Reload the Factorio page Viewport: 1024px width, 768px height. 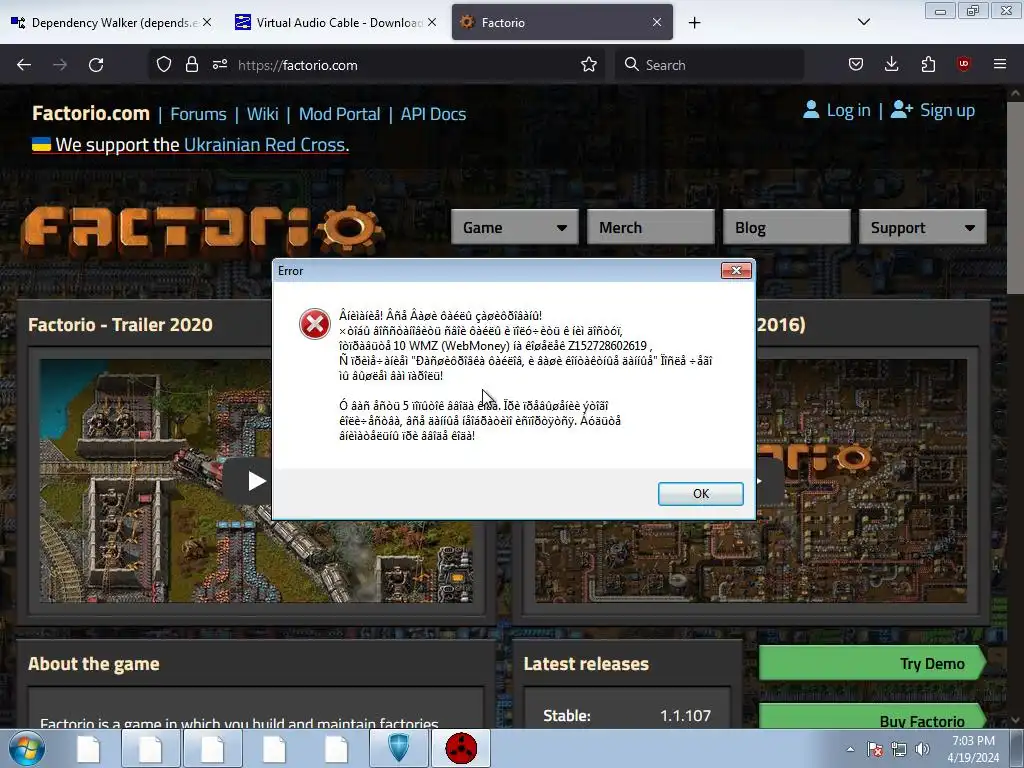[x=96, y=65]
